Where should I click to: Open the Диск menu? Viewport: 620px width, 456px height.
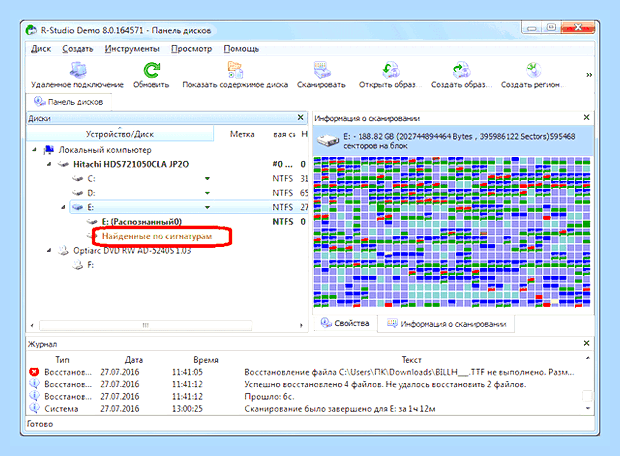point(41,49)
